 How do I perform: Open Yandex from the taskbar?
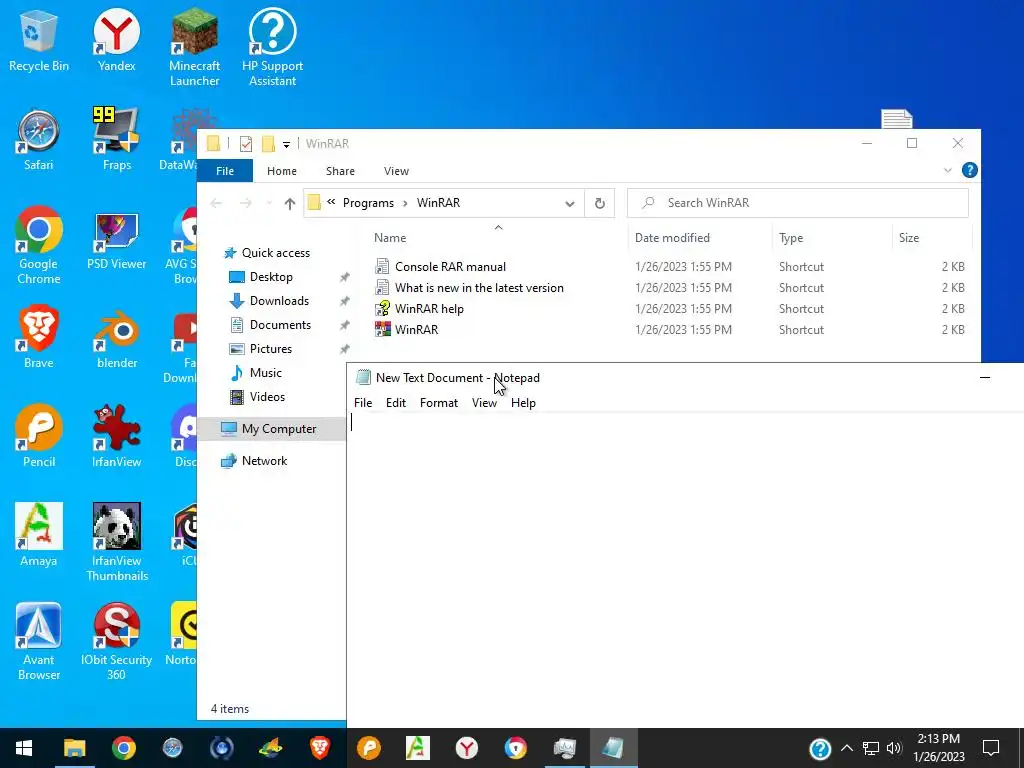[466, 748]
